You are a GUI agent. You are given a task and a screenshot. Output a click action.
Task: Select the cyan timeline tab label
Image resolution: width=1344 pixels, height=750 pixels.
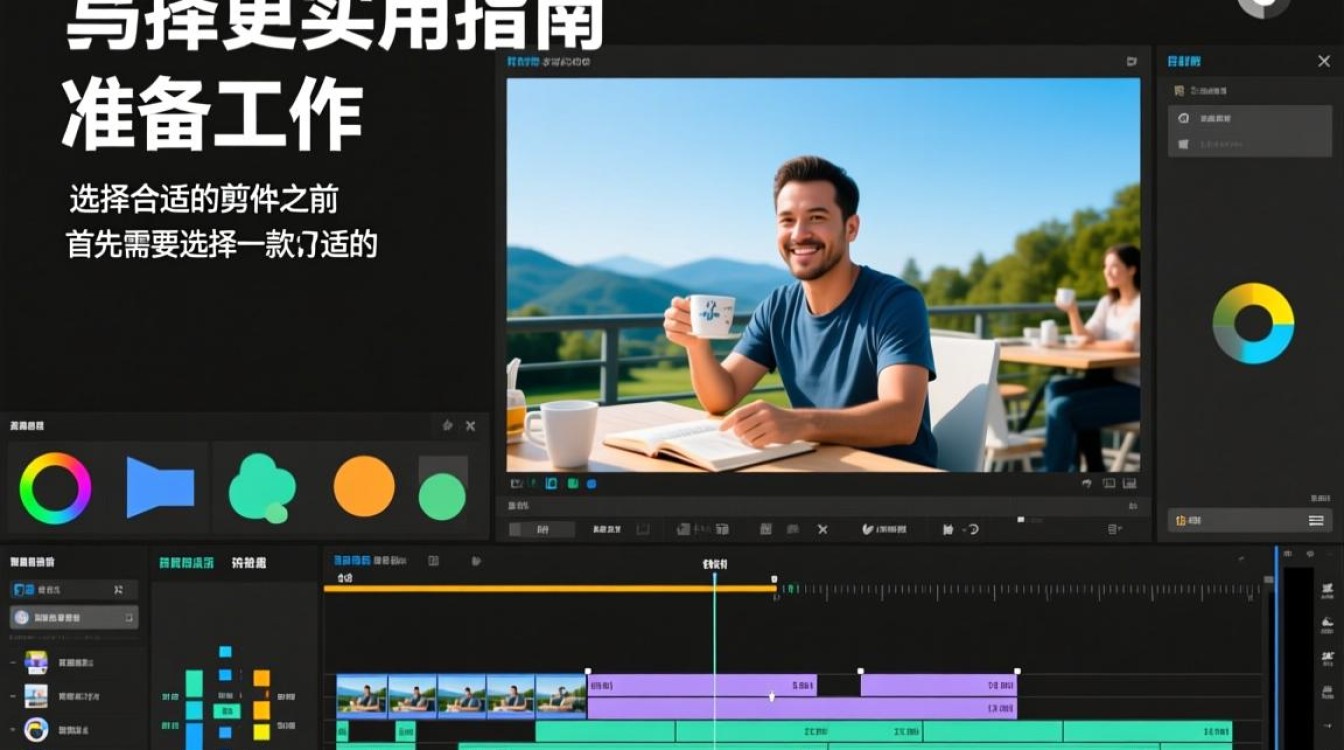(350, 561)
